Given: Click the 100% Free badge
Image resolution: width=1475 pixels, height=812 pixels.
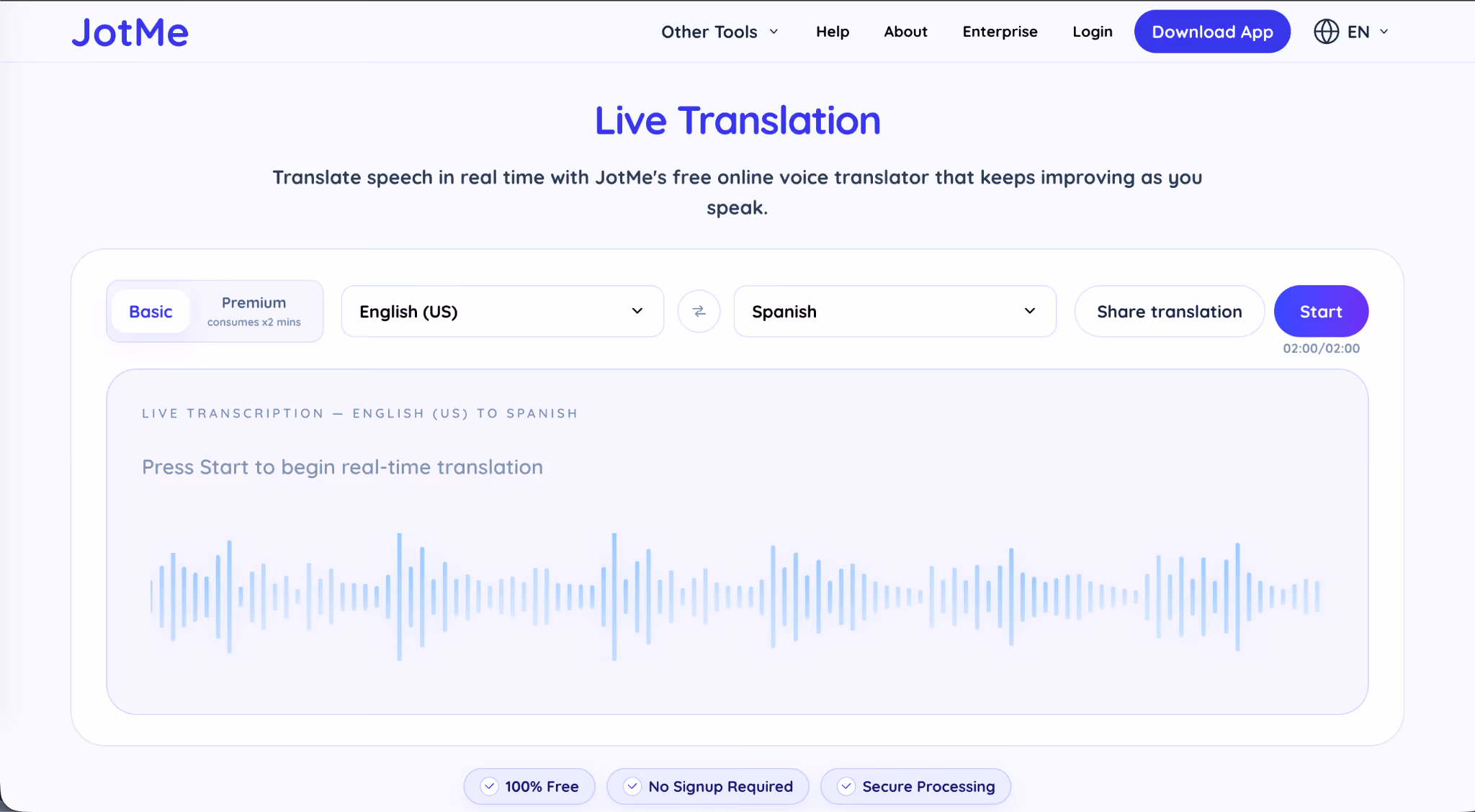Looking at the screenshot, I should 529,786.
